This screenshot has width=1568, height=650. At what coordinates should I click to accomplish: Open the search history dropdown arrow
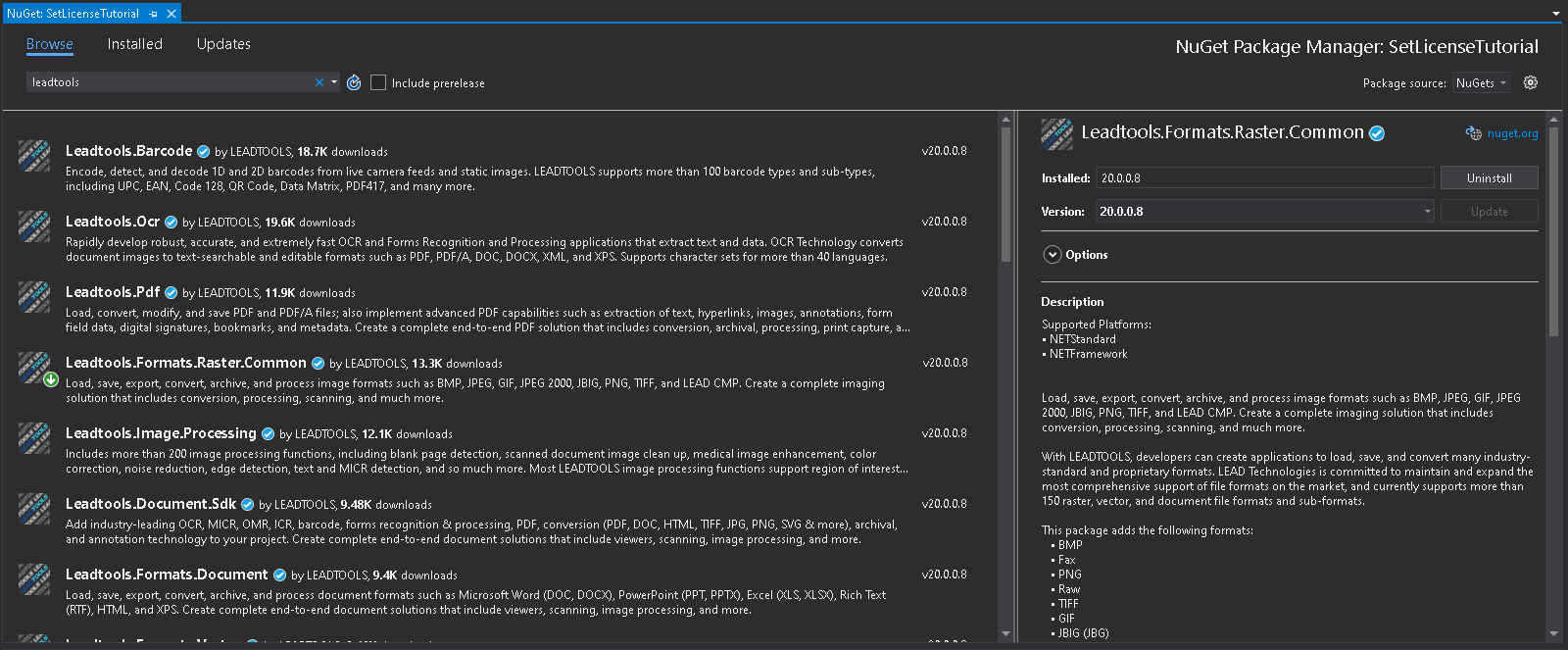(x=334, y=82)
